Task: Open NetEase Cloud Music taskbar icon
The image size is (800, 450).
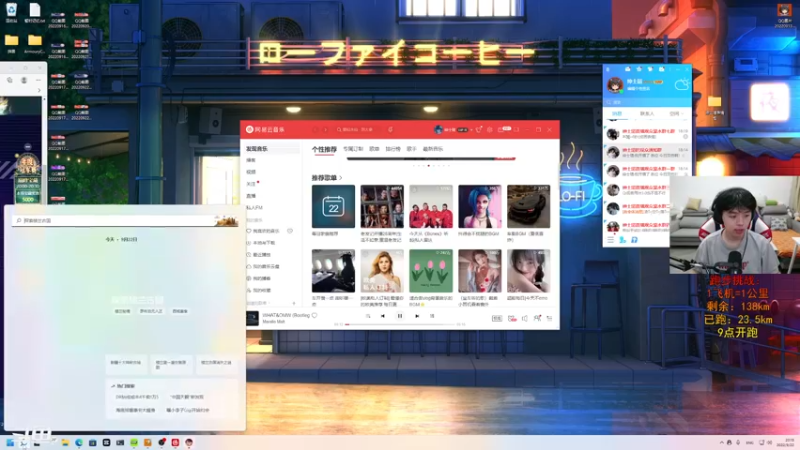Action: [175, 442]
